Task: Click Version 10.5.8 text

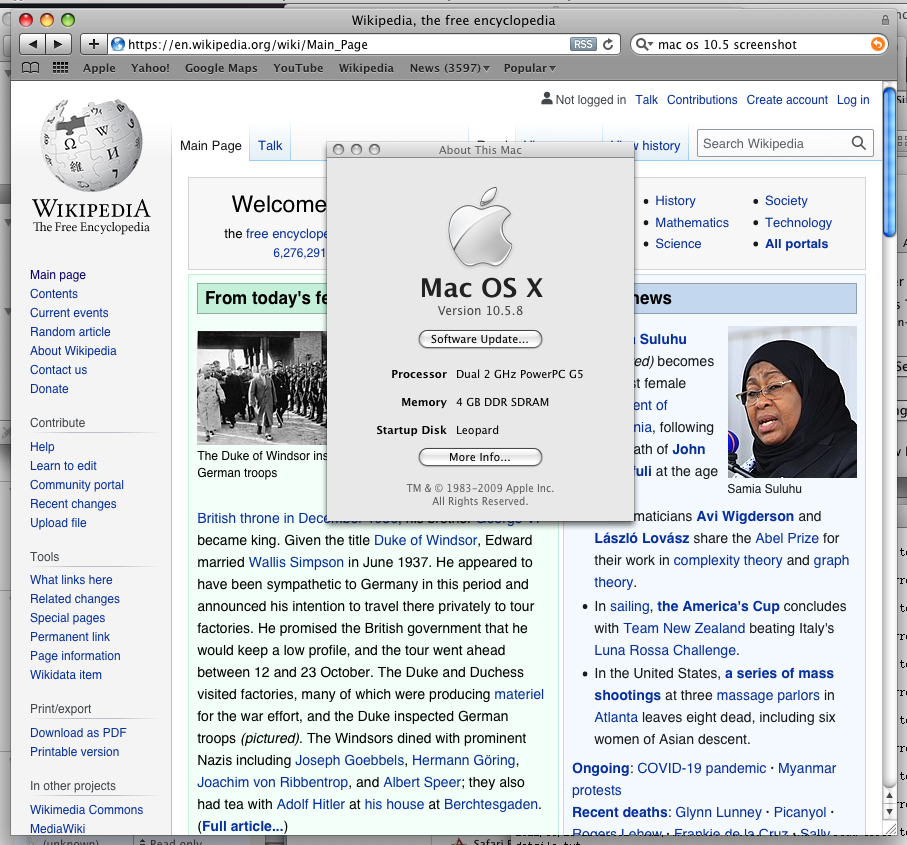Action: coord(480,311)
